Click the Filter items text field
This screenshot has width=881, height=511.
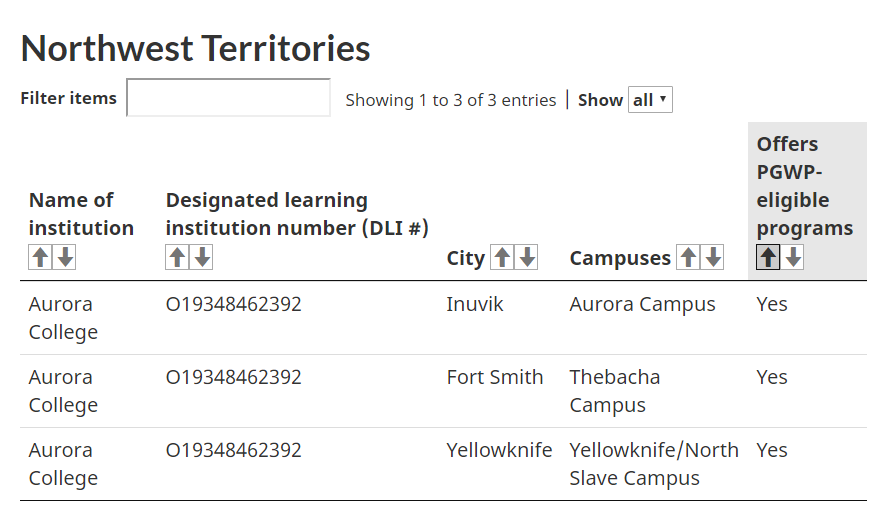[228, 98]
